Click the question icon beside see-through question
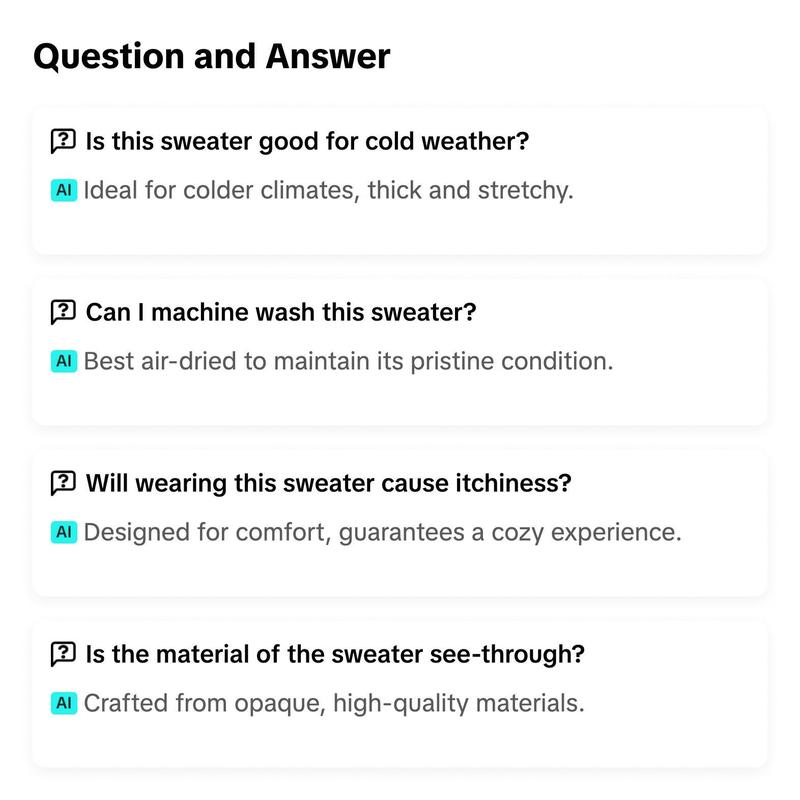The image size is (800, 800). pos(63,654)
